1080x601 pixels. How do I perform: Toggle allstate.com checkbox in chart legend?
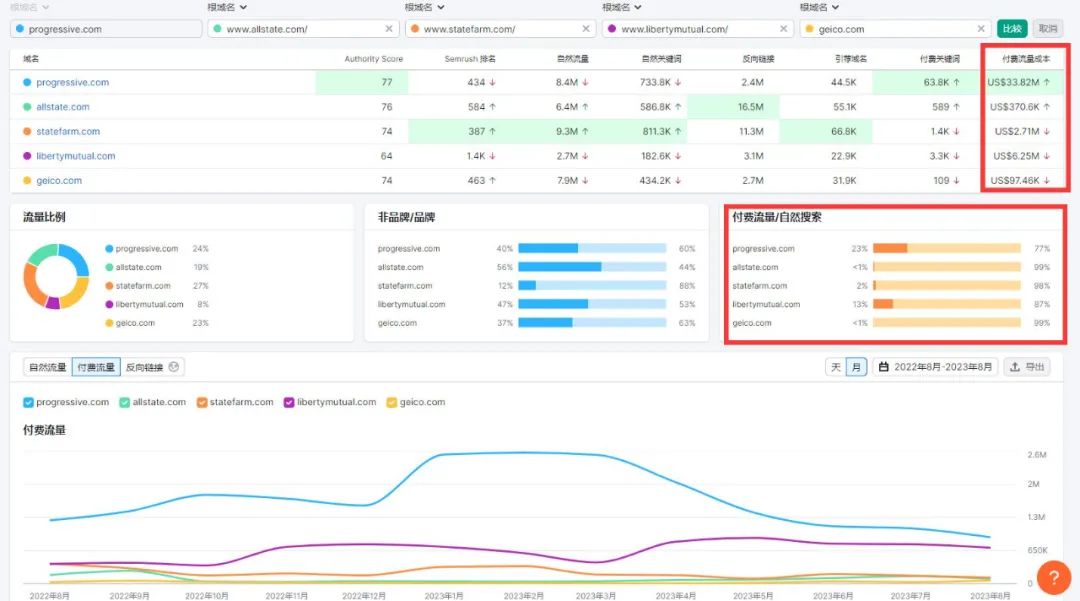(125, 402)
